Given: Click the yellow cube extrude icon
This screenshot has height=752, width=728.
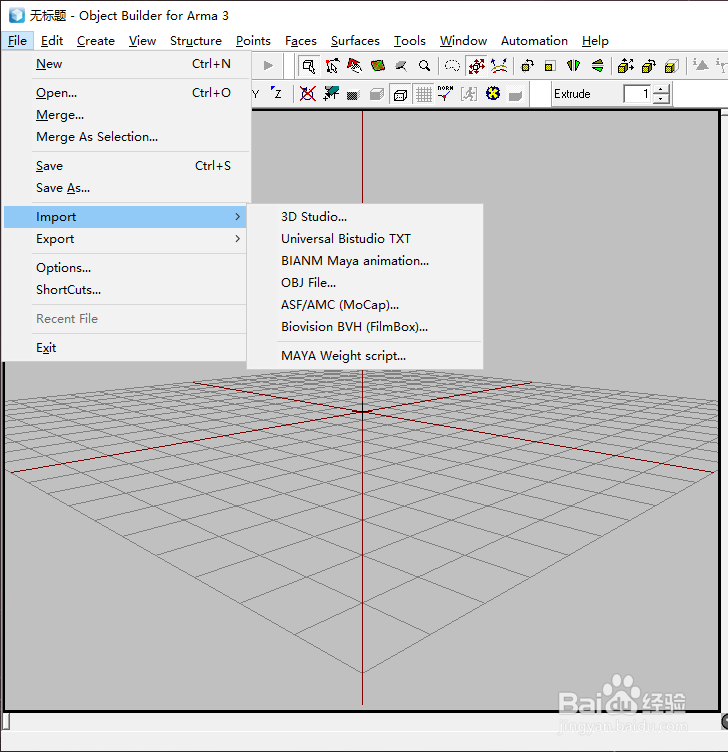Looking at the screenshot, I should [671, 66].
